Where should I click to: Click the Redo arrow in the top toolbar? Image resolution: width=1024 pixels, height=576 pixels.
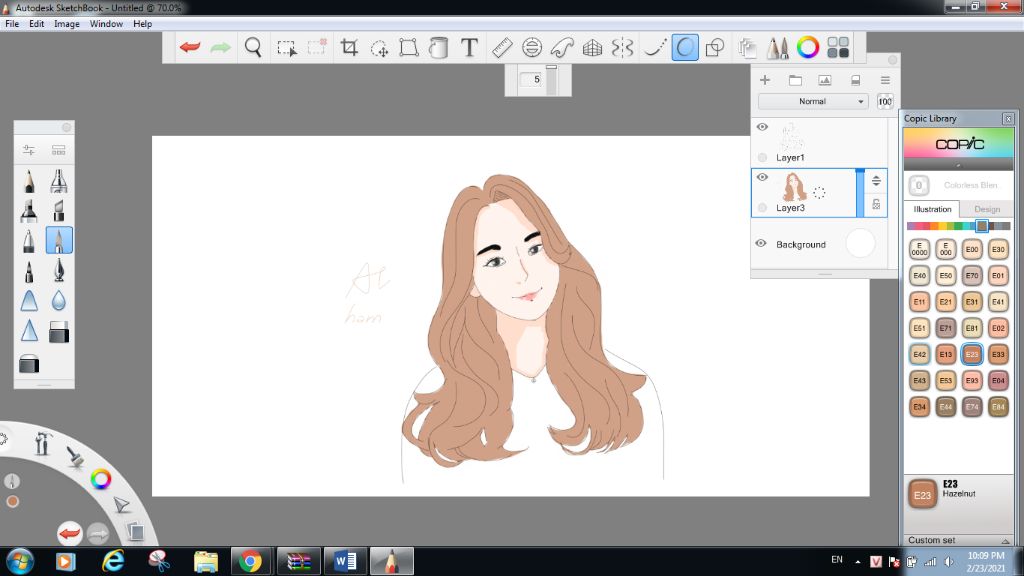pos(221,47)
